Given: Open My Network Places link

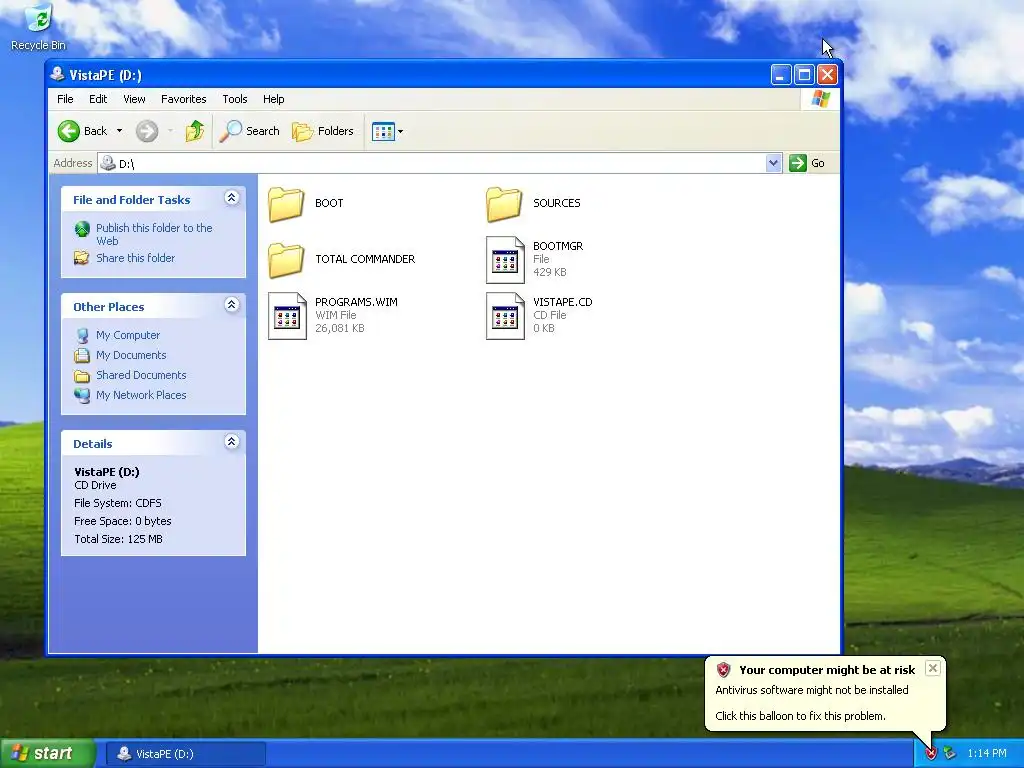Looking at the screenshot, I should (x=141, y=395).
